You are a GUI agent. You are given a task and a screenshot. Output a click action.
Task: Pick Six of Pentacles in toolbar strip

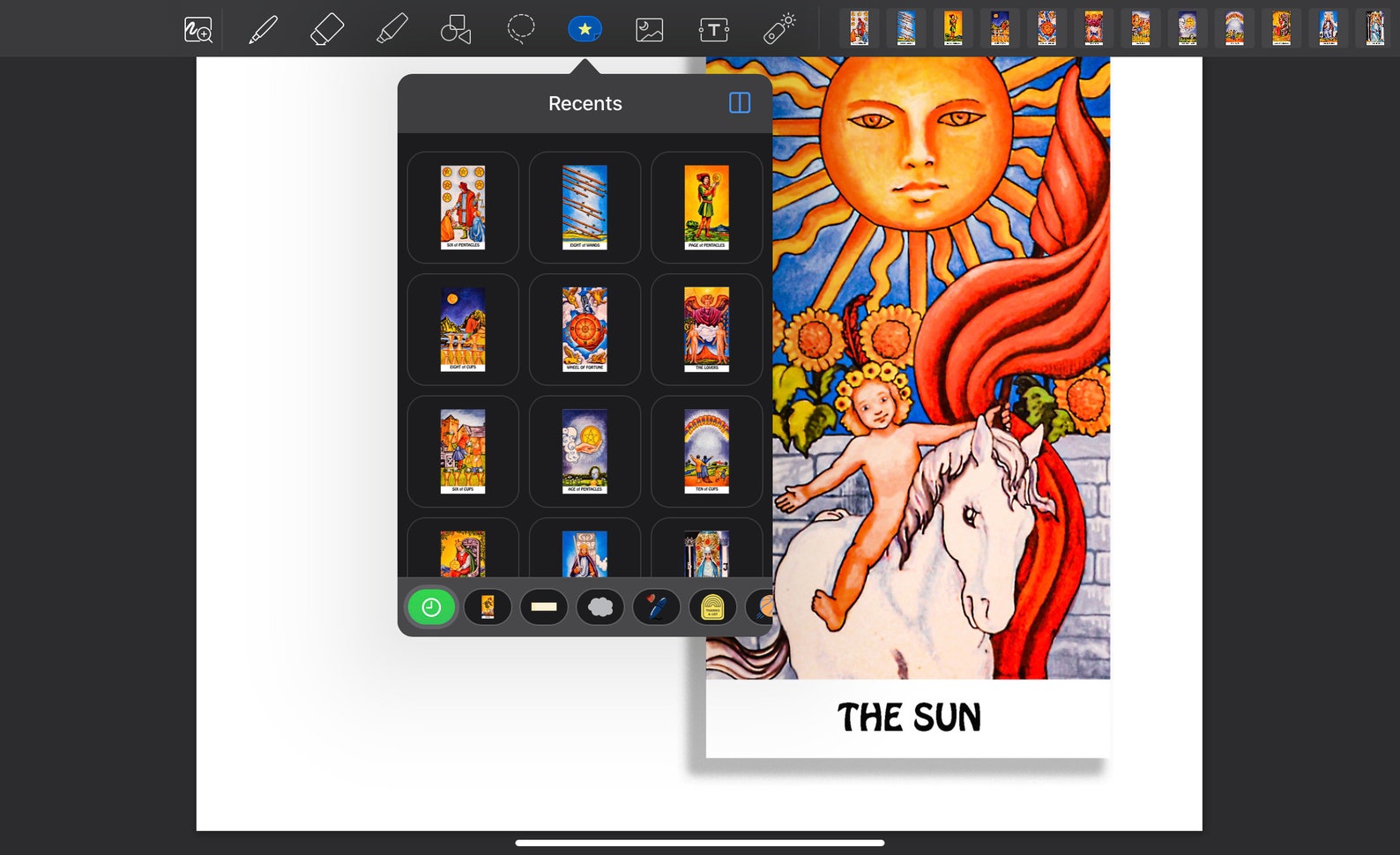860,28
